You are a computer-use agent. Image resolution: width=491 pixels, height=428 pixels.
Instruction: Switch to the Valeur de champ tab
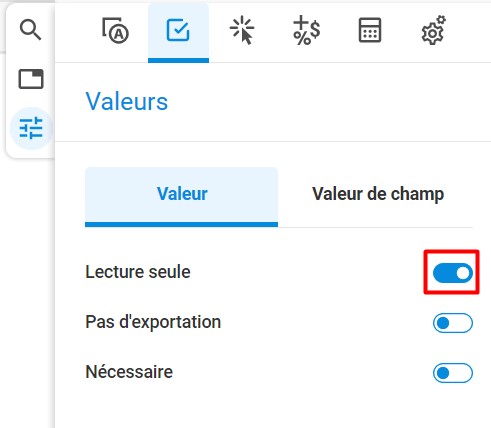[x=378, y=197]
